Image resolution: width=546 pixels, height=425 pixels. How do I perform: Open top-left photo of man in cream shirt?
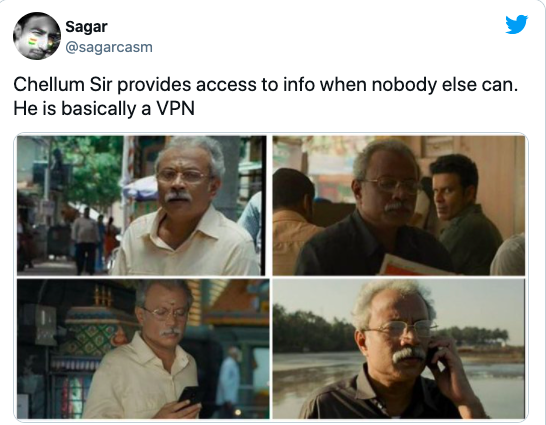(x=142, y=205)
